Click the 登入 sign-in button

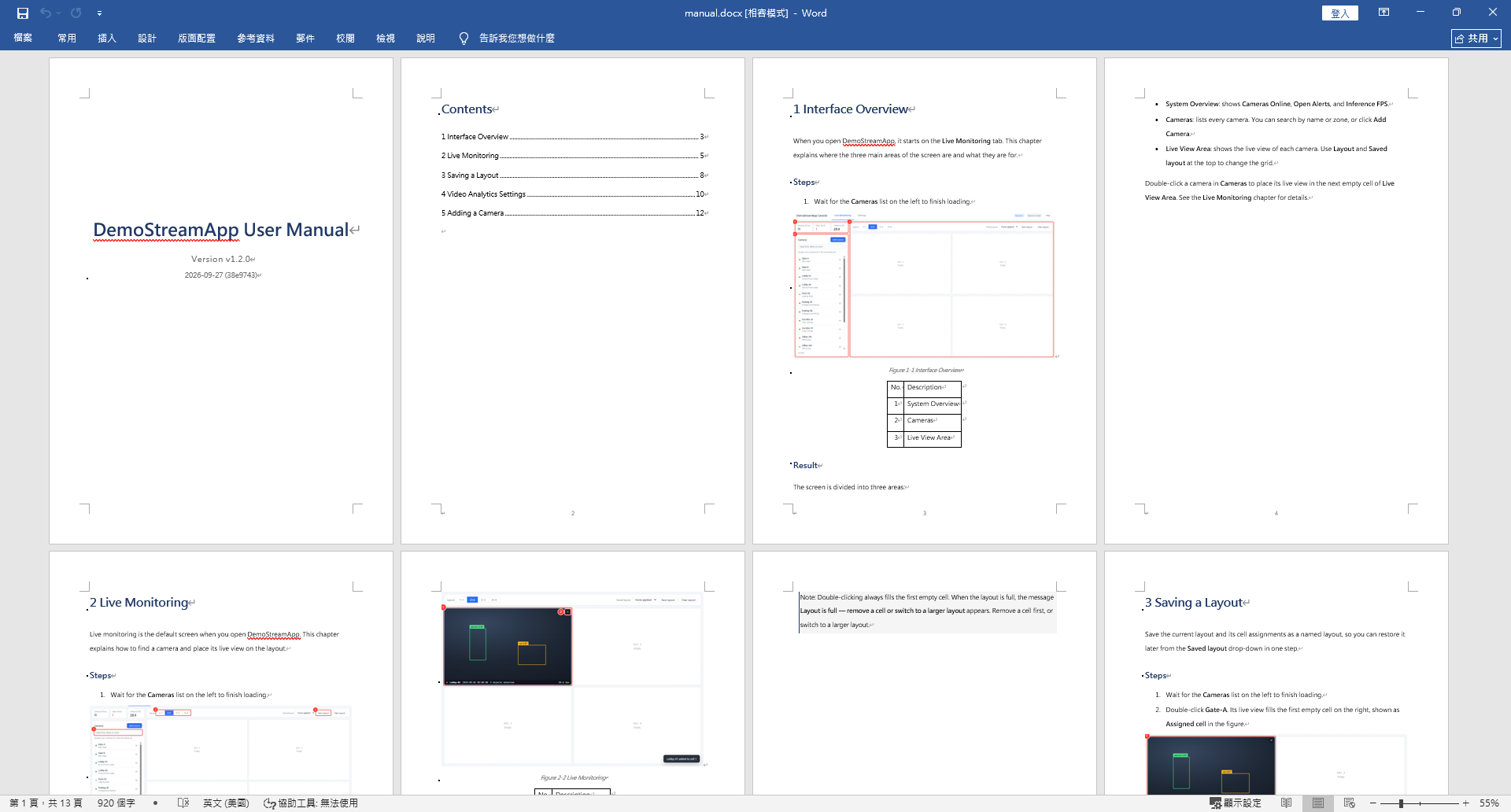[1340, 13]
